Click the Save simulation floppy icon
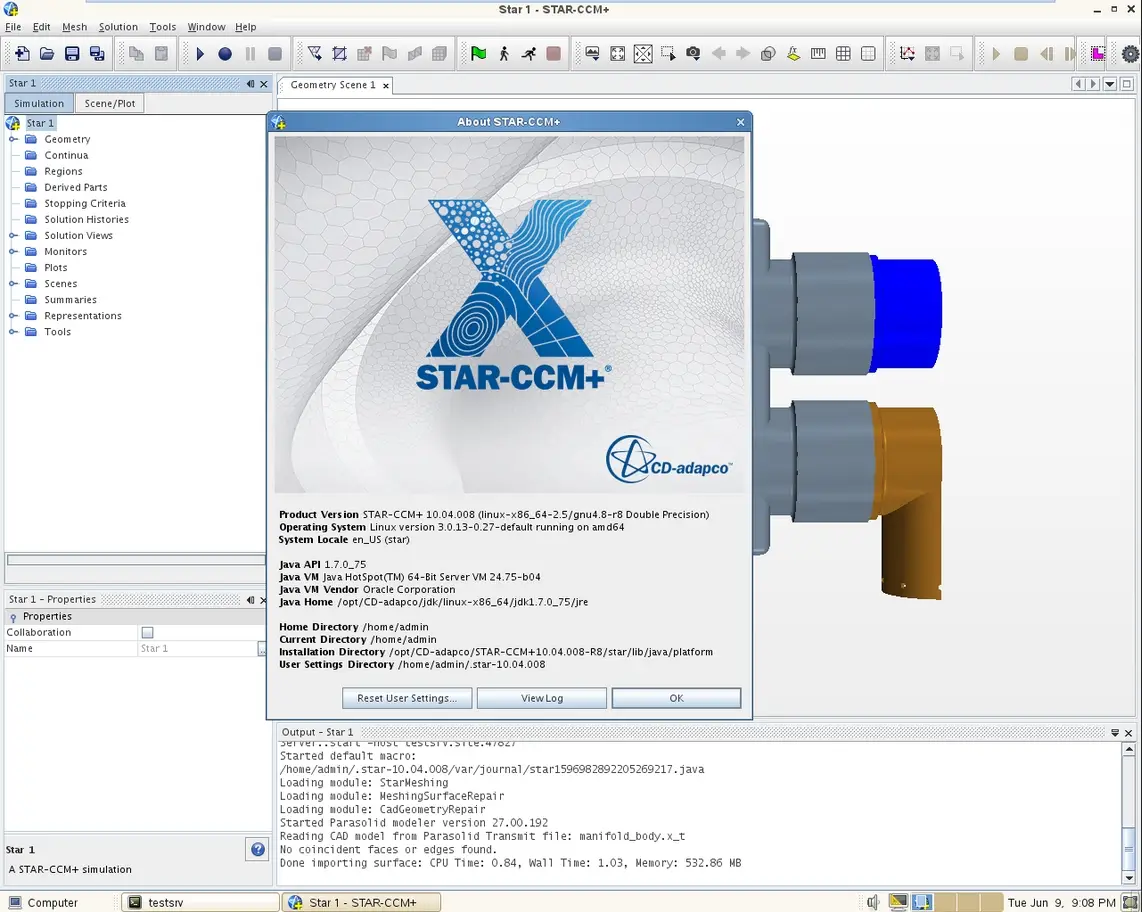 (x=71, y=53)
